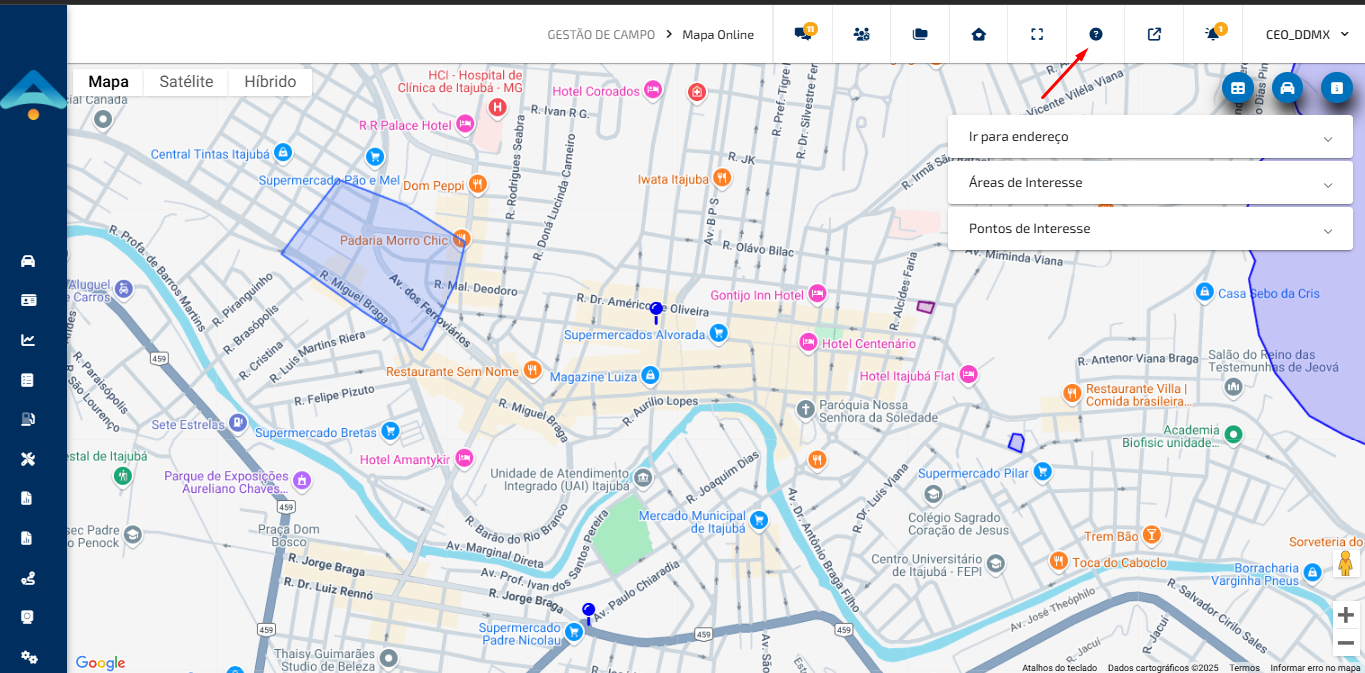Open the chat messages icon with badge 11

click(803, 34)
